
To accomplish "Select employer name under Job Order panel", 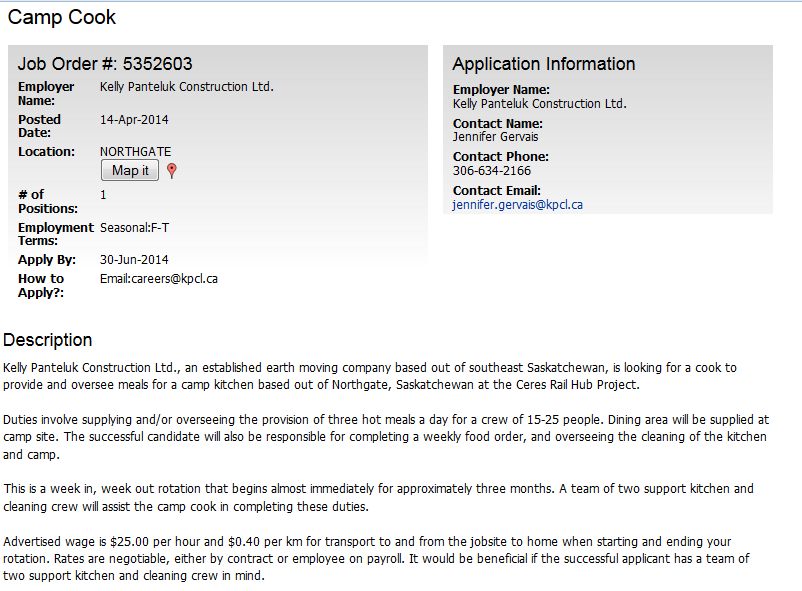I will coord(187,87).
